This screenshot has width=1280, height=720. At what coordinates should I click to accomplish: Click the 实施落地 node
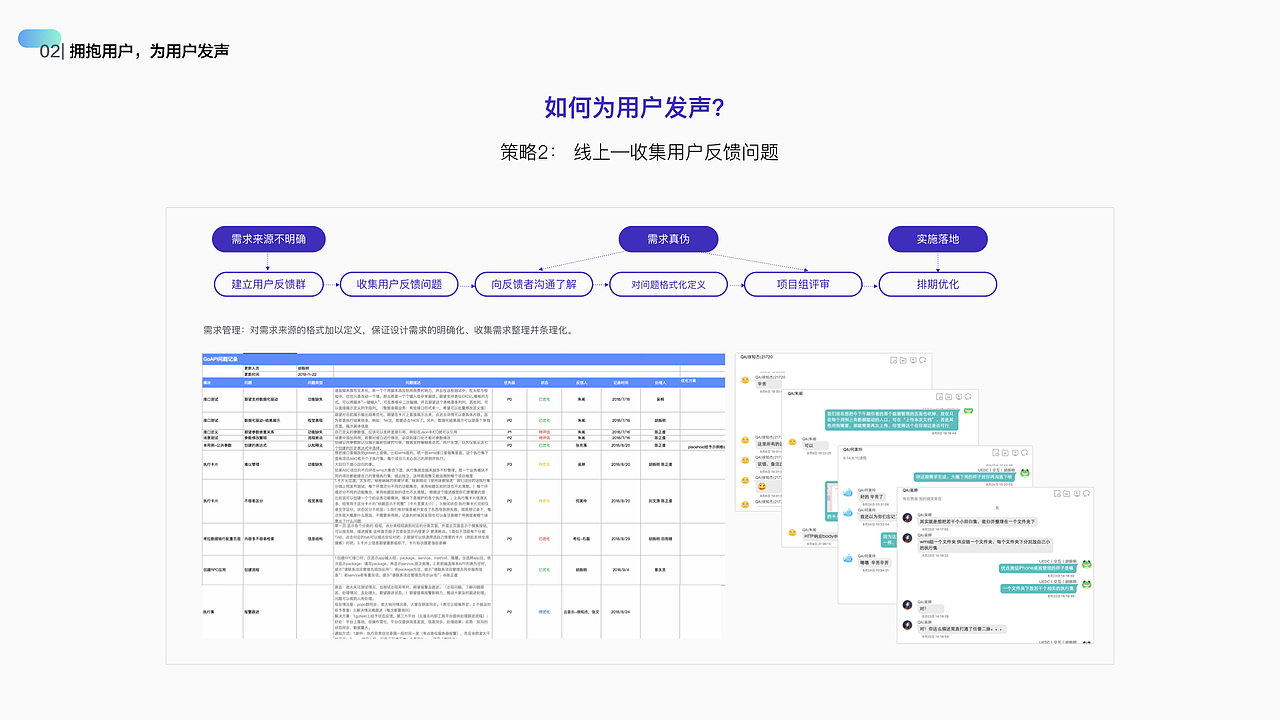[937, 239]
